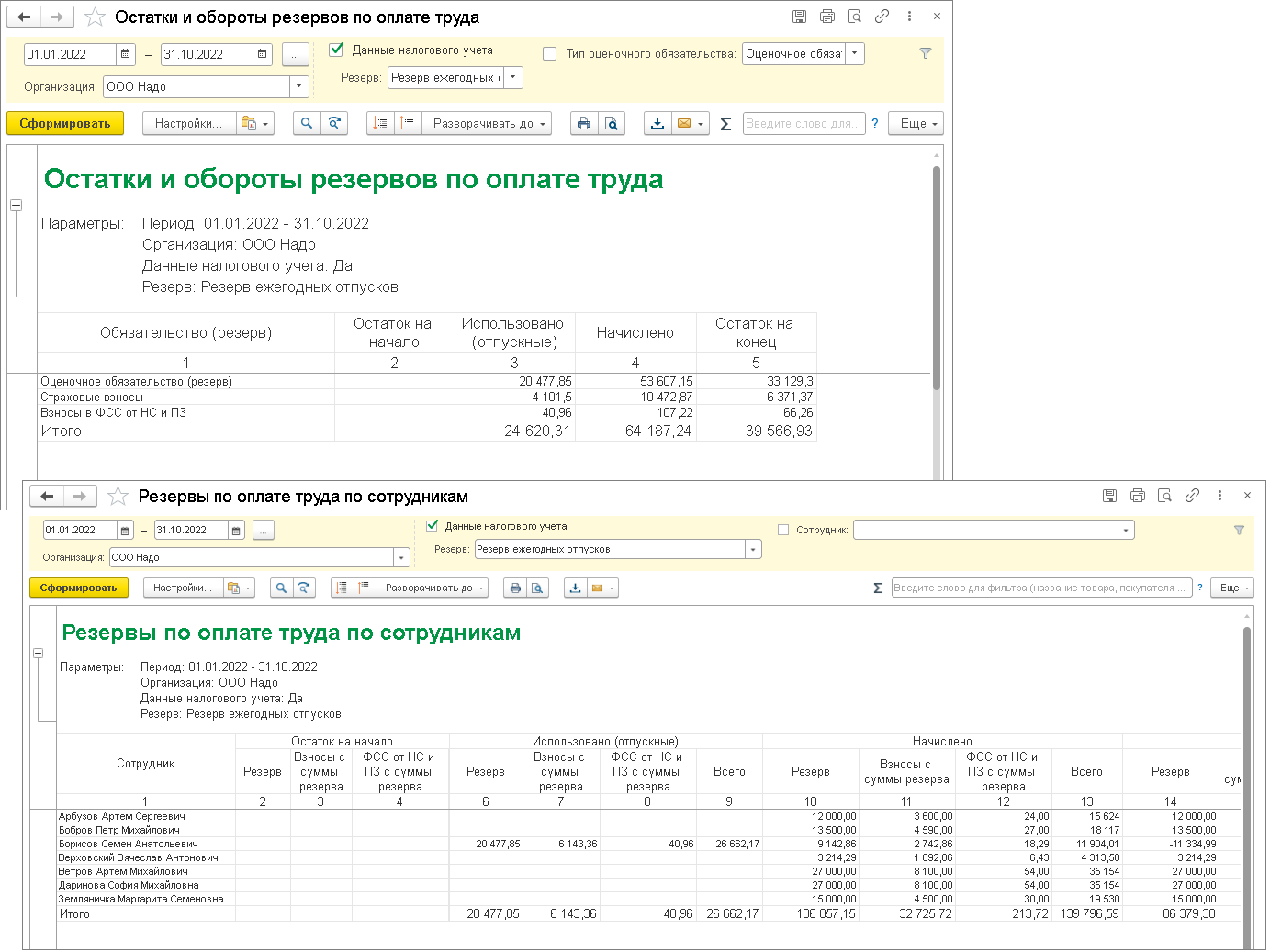Click sum sigma icon in lower toolbar
Screen dimensions: 1270x952
pos(878,588)
